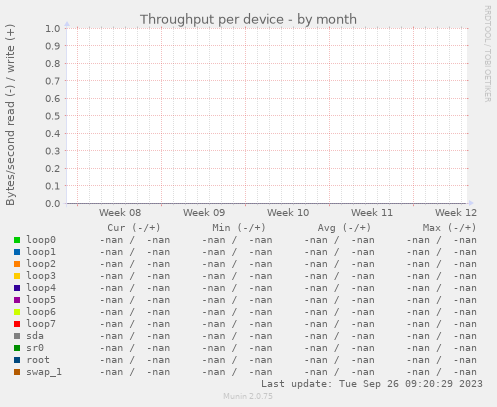Select the loop0 device label
The image size is (497, 407).
tap(41, 240)
